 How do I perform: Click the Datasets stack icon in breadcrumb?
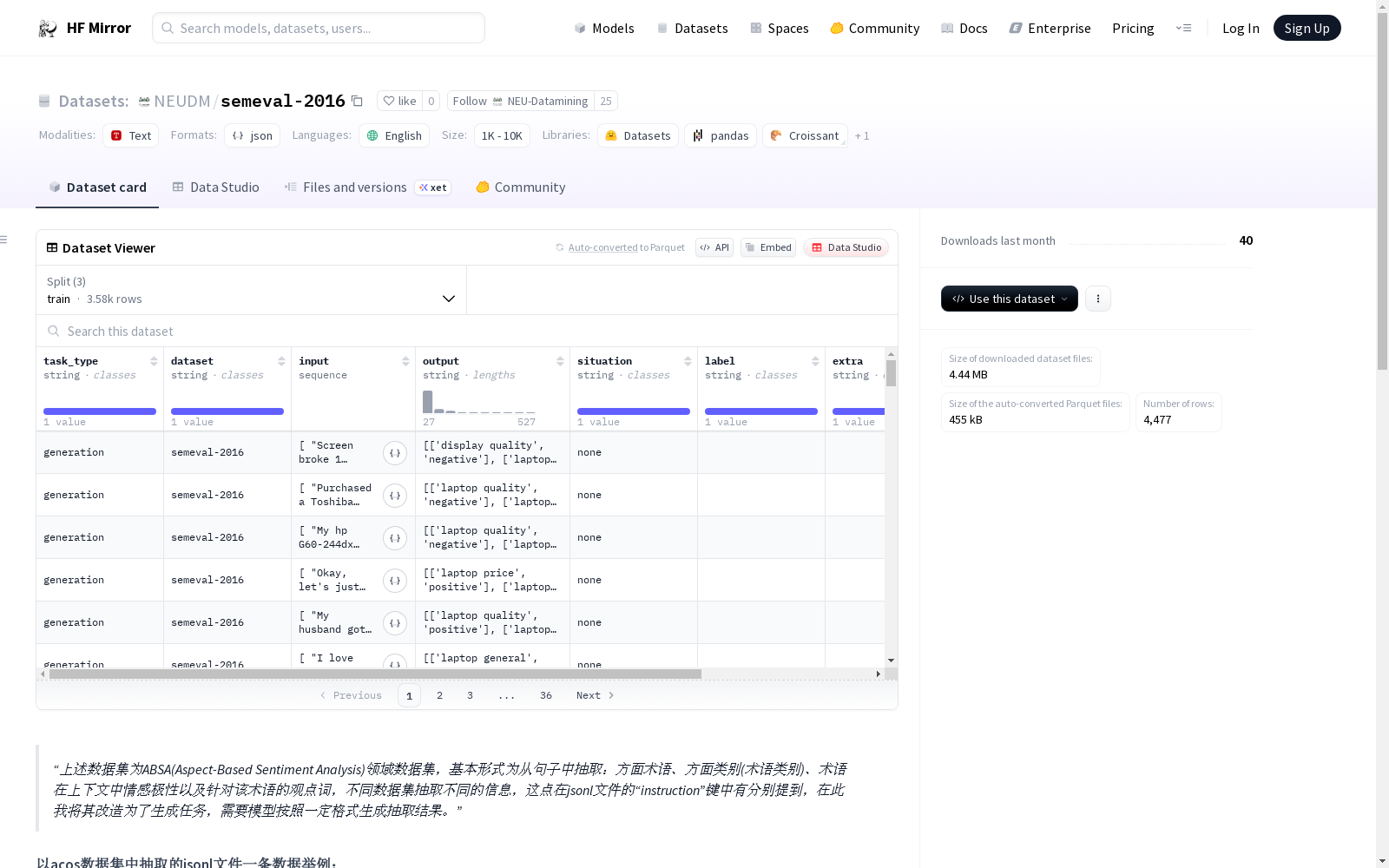pyautogui.click(x=44, y=102)
